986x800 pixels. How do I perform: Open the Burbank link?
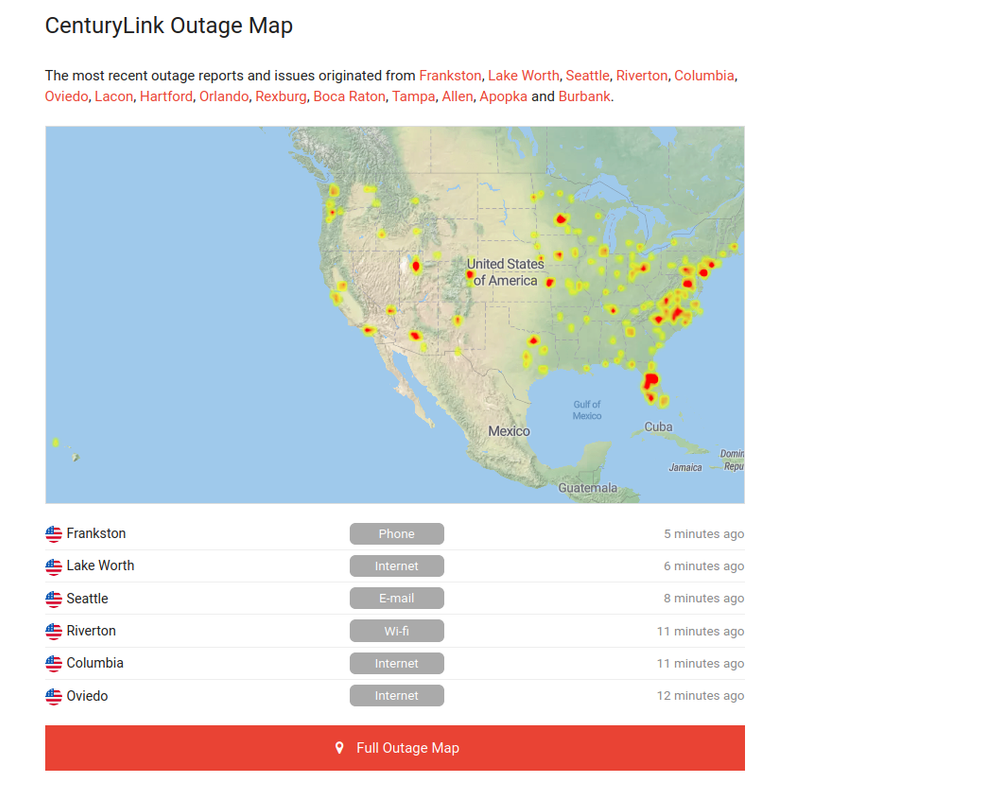pyautogui.click(x=584, y=96)
